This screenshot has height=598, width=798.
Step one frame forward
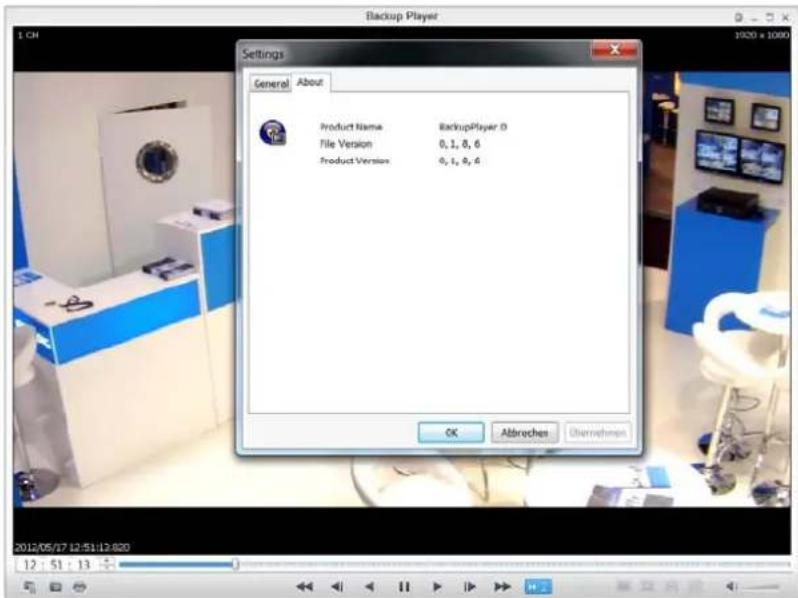pyautogui.click(x=470, y=586)
